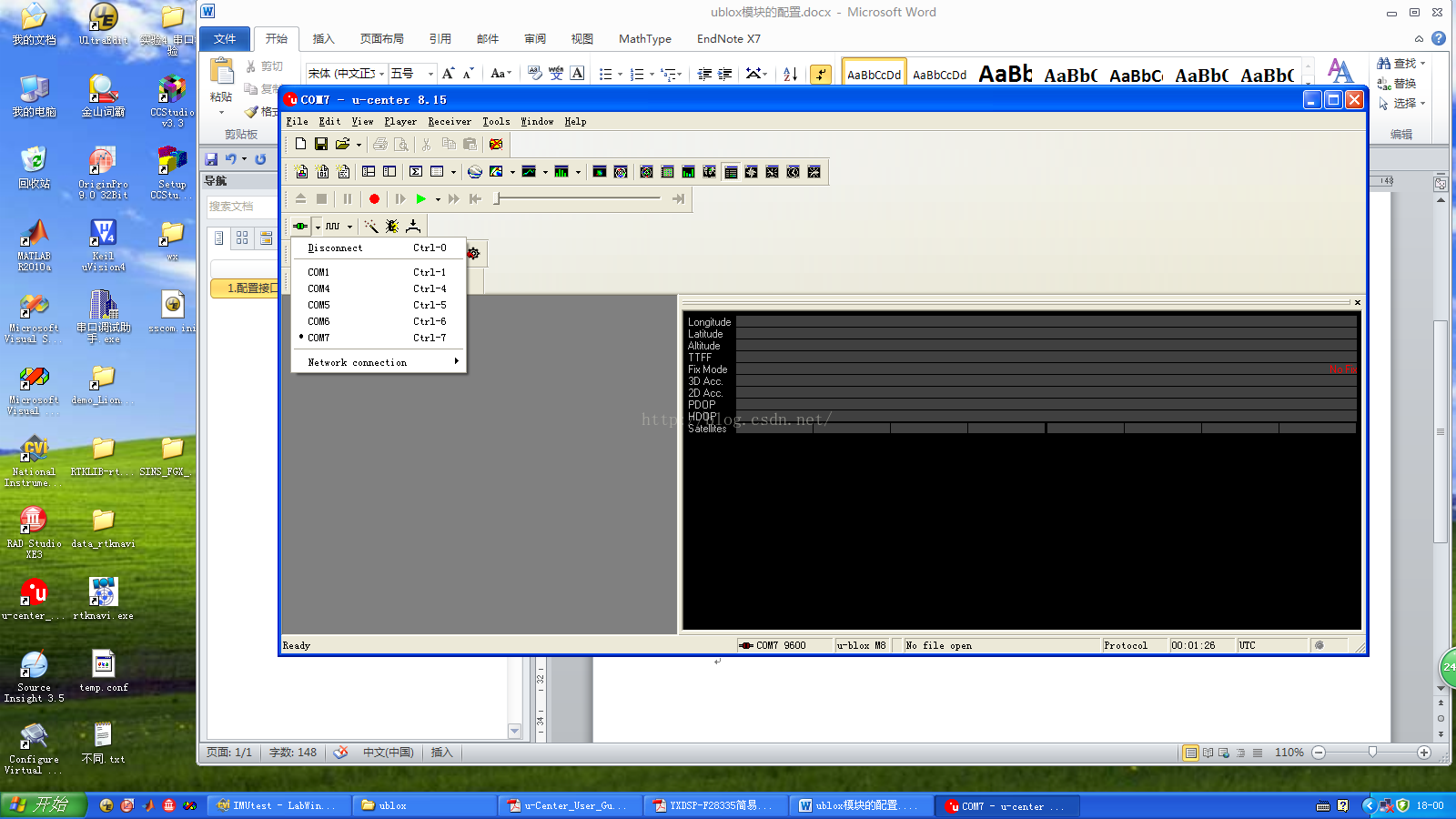1456x819 pixels.
Task: Open the dropdown arrow beside the Open icon
Action: tap(359, 144)
